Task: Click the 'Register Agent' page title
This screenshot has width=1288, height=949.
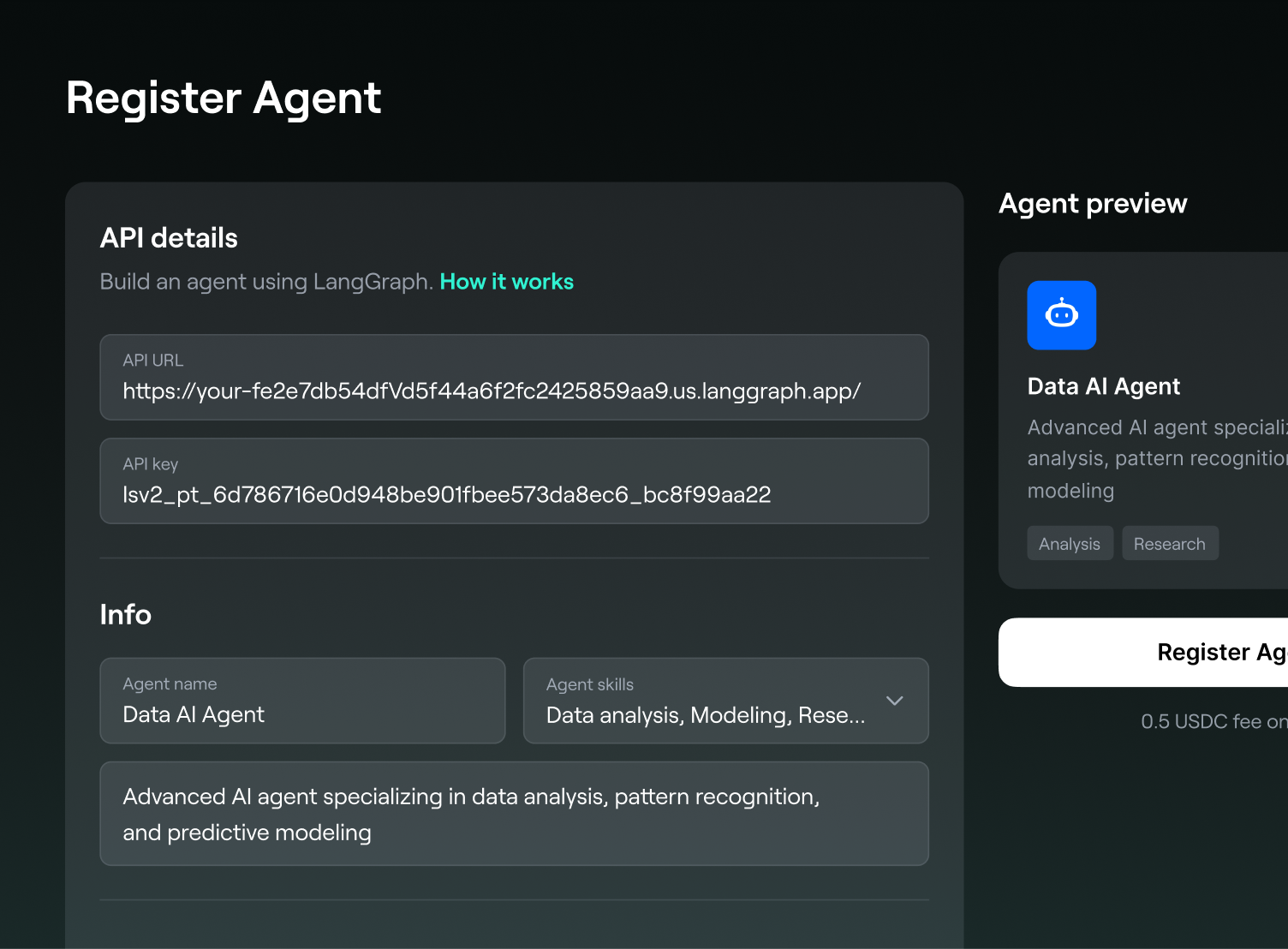Action: pyautogui.click(x=224, y=98)
